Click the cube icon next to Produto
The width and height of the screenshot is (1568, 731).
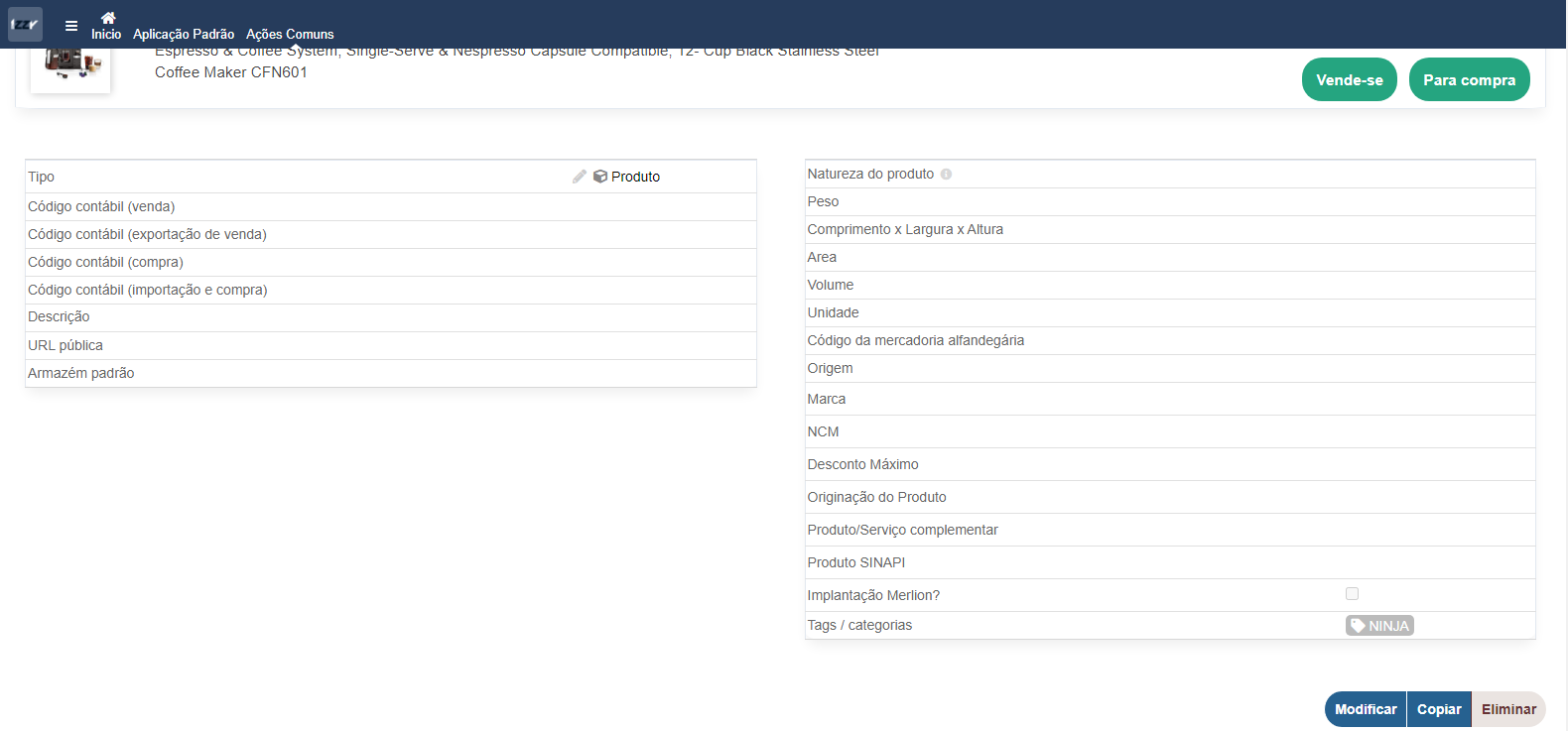600,177
